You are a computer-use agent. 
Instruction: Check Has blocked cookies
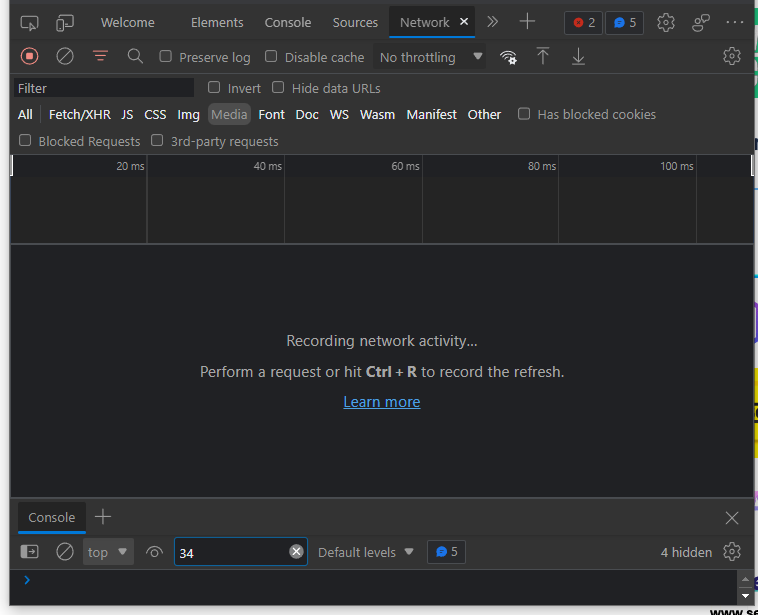[x=524, y=114]
